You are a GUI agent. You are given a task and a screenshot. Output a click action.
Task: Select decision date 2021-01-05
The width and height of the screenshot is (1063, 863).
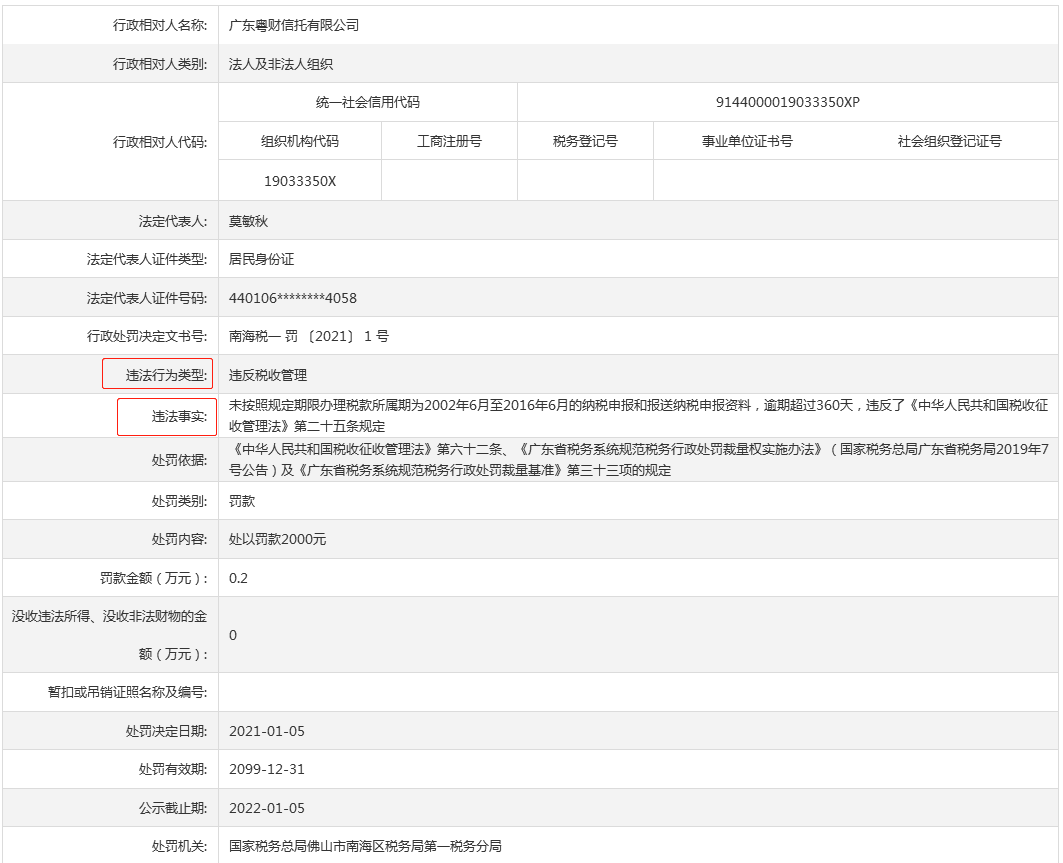266,731
